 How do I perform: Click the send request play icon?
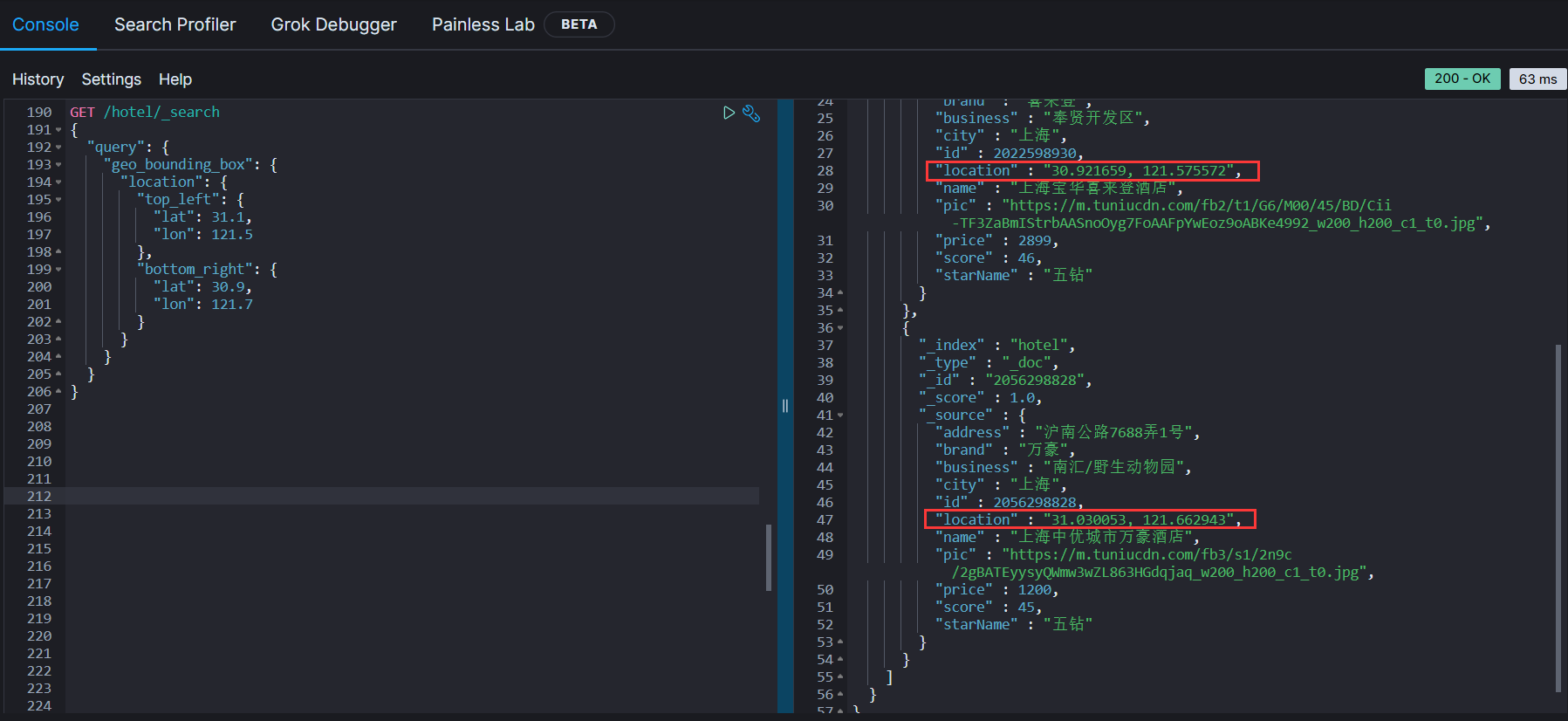(729, 113)
